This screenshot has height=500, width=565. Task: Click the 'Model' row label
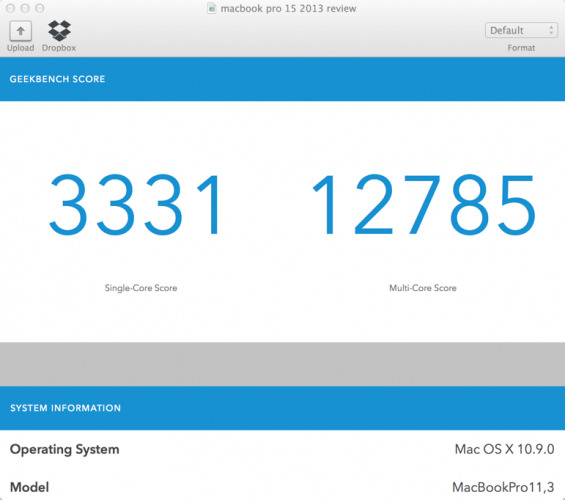(x=30, y=487)
